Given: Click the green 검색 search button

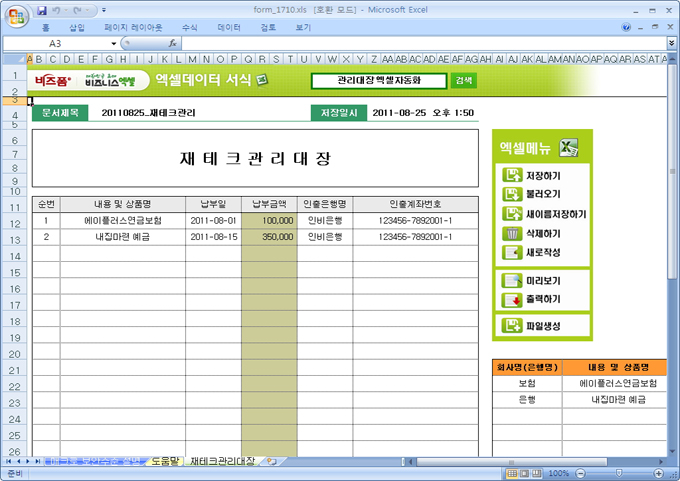Looking at the screenshot, I should tap(464, 80).
